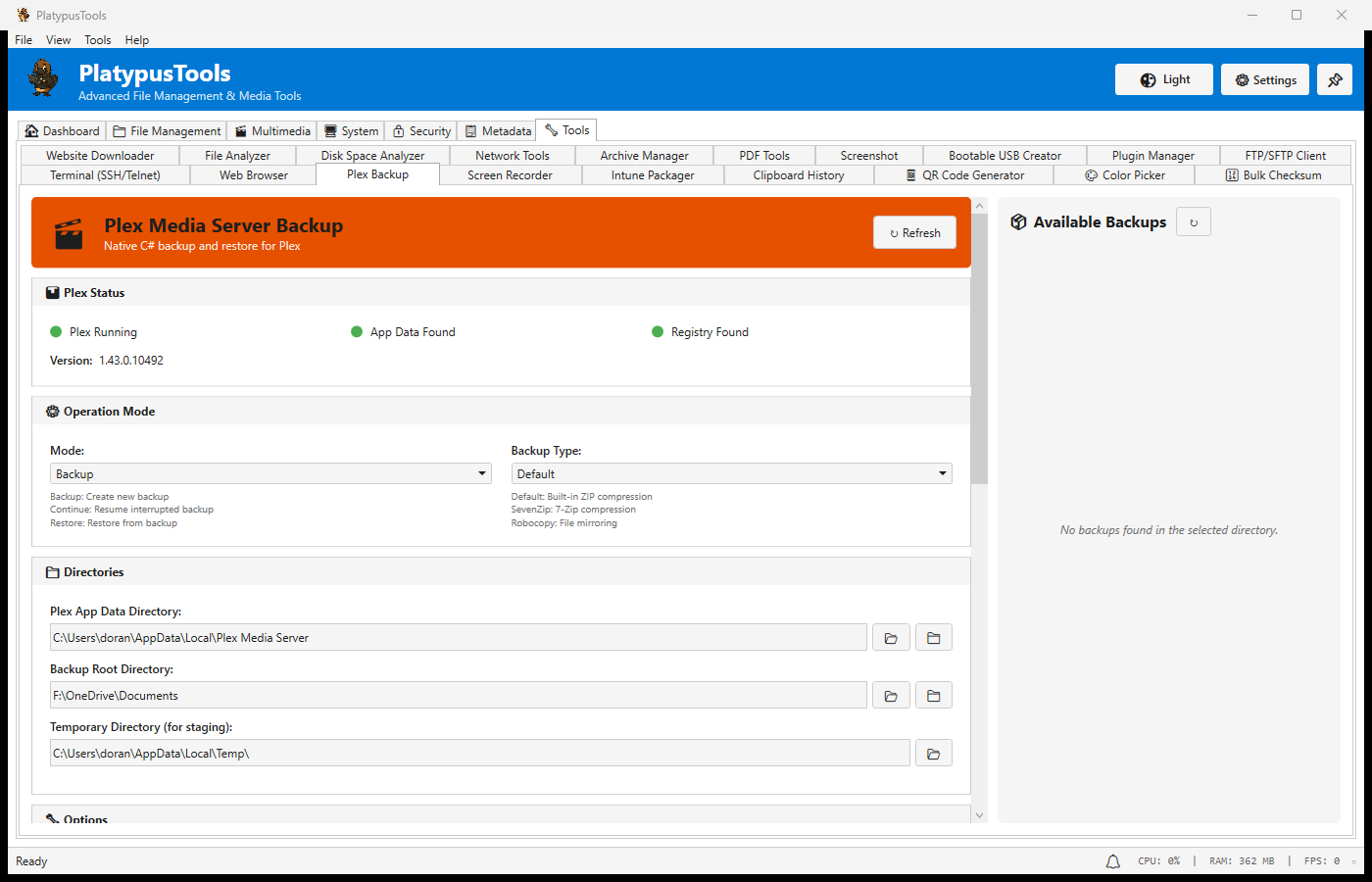Open notifications bell in status bar
1372x882 pixels.
pos(1113,861)
